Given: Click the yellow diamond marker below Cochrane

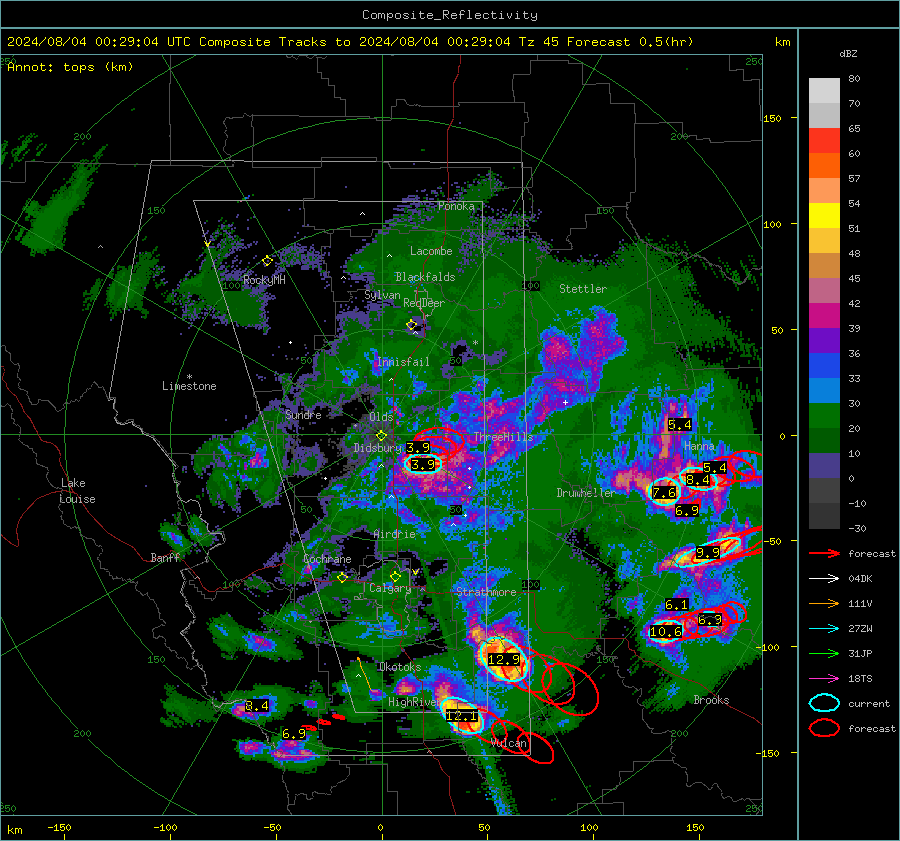Looking at the screenshot, I should pos(343,578).
